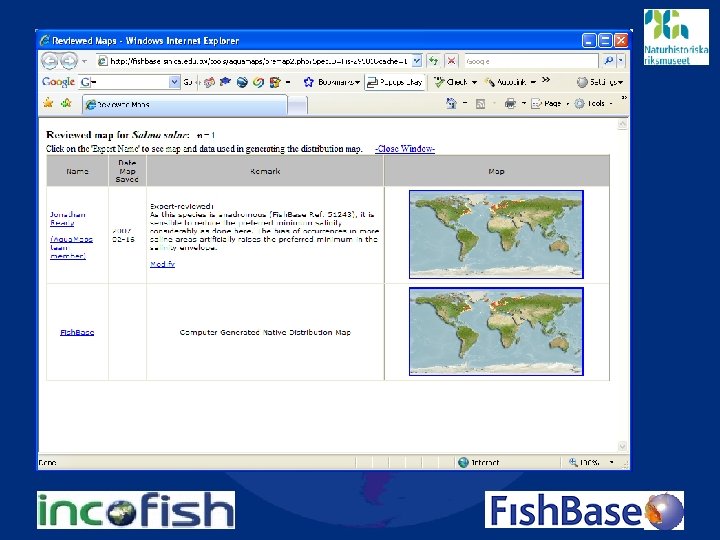This screenshot has height=540, width=720.
Task: Show more Google toolbar buttons chevron
Action: [x=546, y=80]
